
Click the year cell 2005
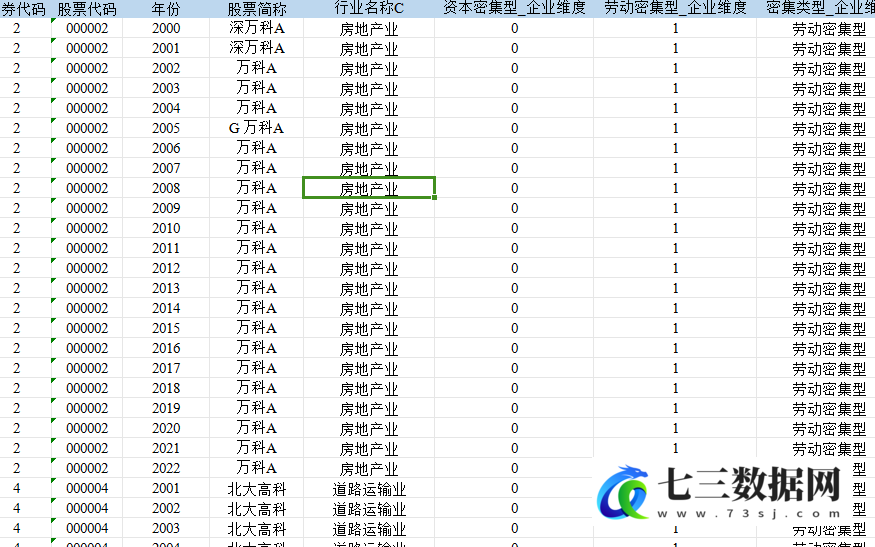166,128
